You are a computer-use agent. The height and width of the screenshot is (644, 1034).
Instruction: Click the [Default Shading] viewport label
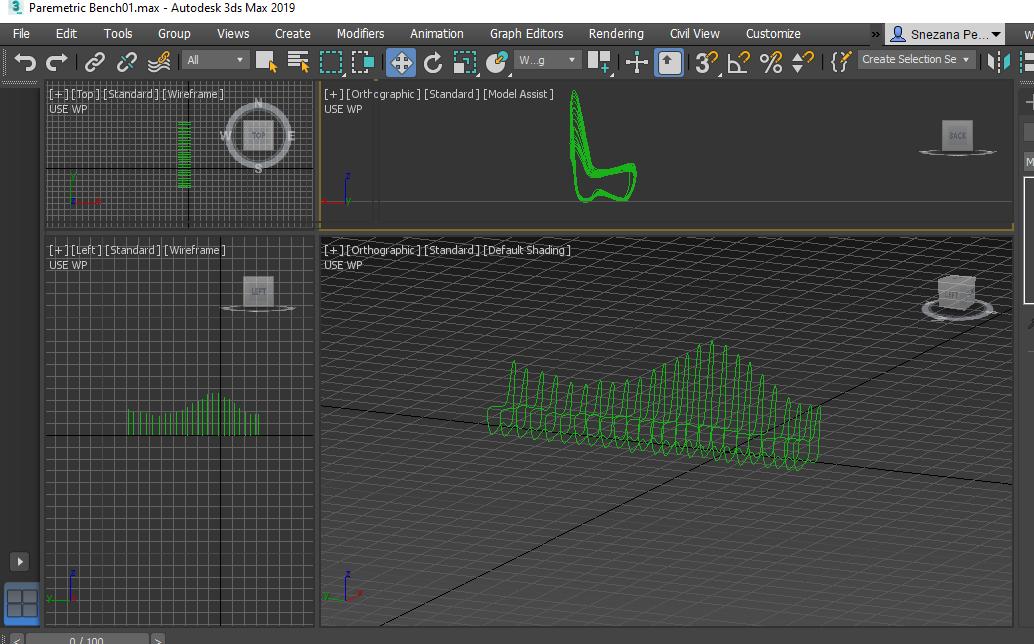coord(527,250)
